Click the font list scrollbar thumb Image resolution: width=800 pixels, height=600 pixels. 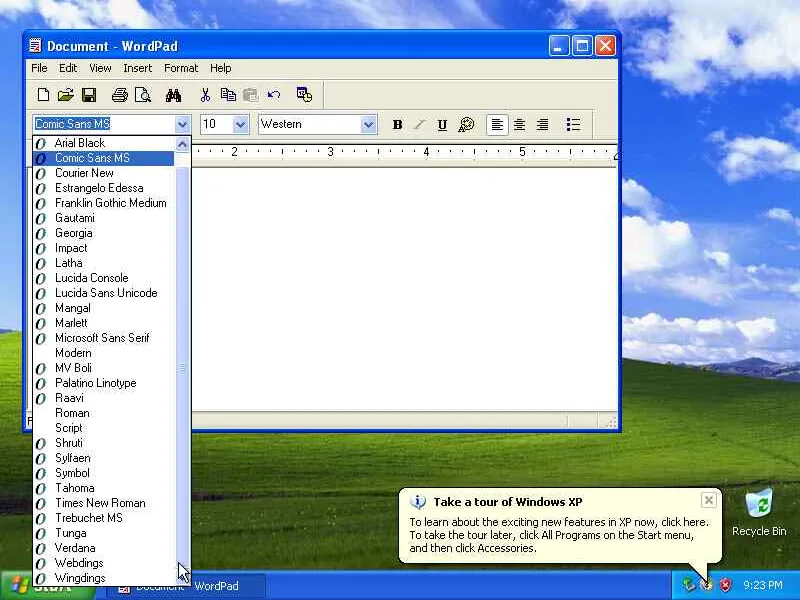182,367
